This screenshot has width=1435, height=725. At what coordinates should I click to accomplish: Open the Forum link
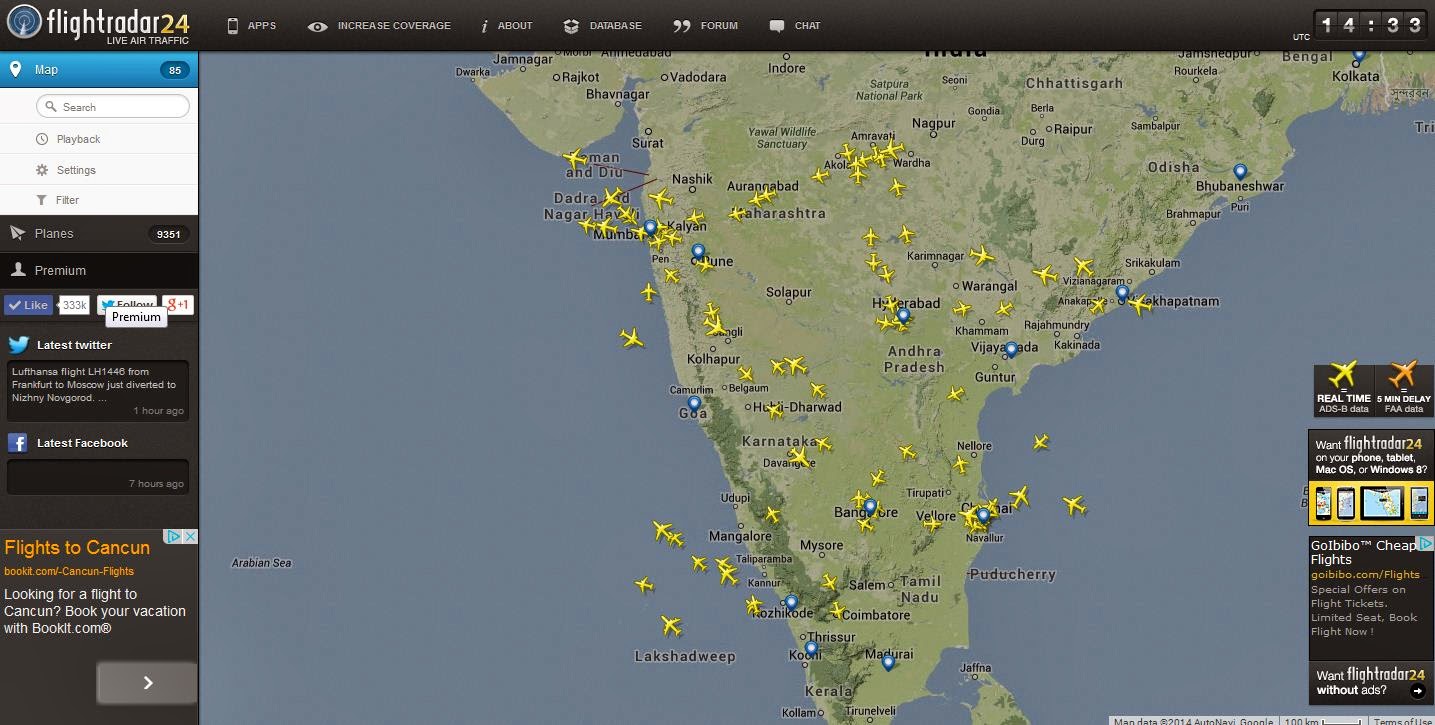(x=706, y=26)
